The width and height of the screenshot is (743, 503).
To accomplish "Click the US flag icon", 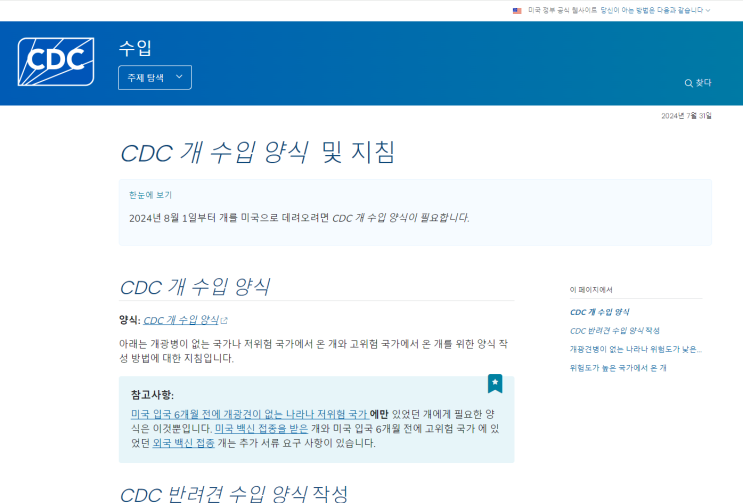I will (517, 10).
